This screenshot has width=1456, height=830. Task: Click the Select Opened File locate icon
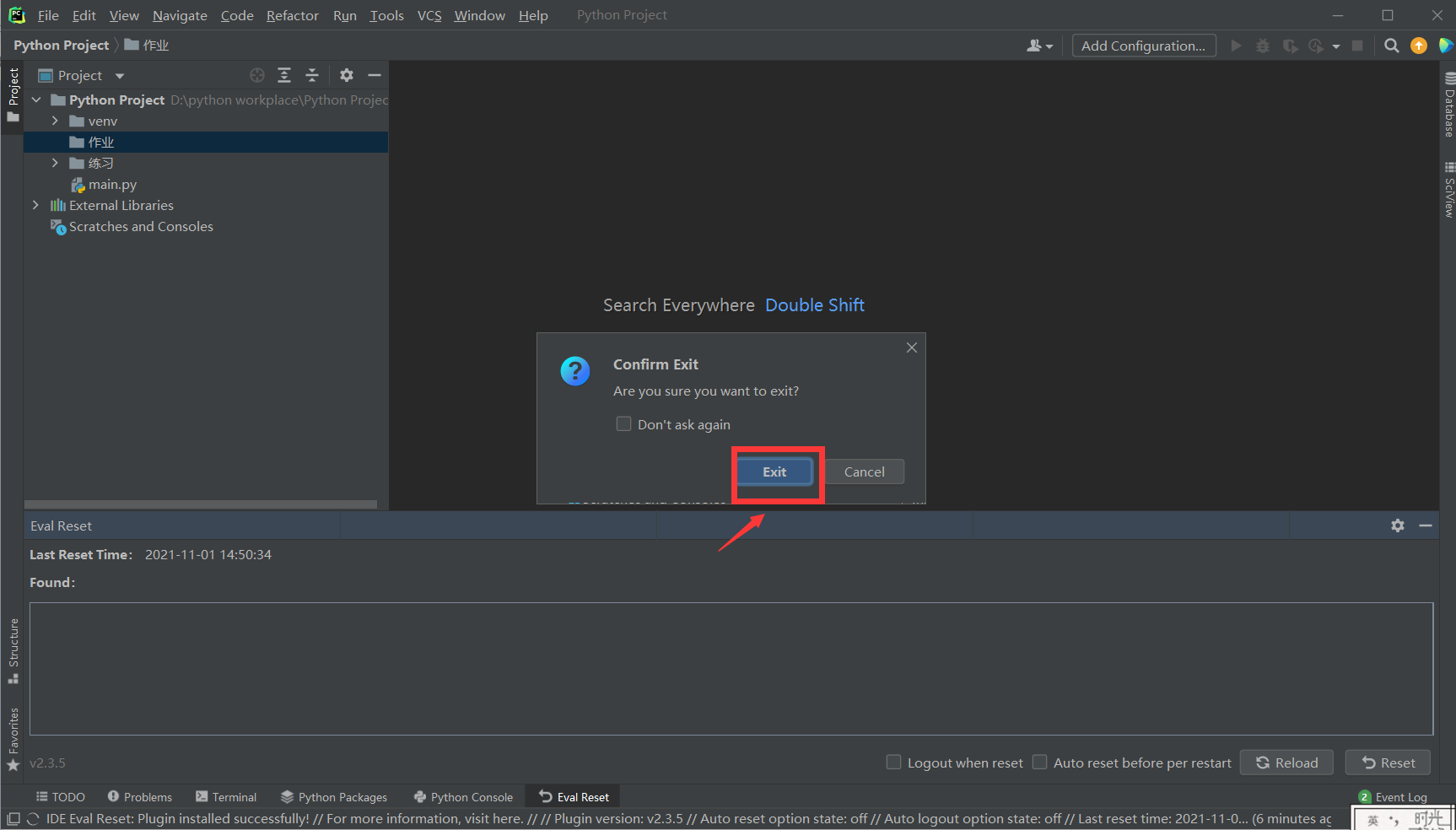coord(257,75)
